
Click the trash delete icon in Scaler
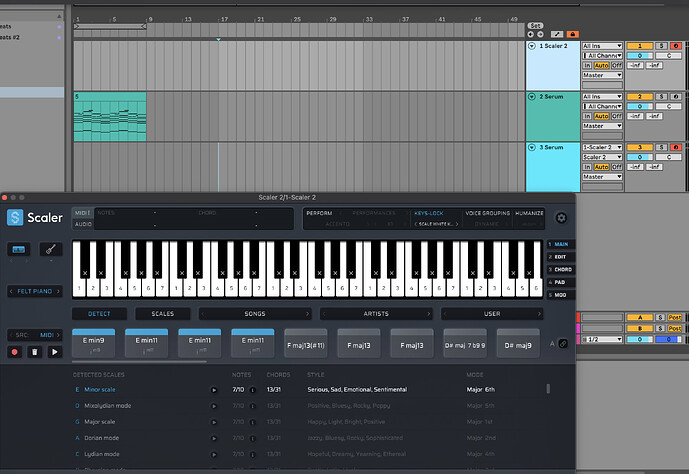pos(35,352)
